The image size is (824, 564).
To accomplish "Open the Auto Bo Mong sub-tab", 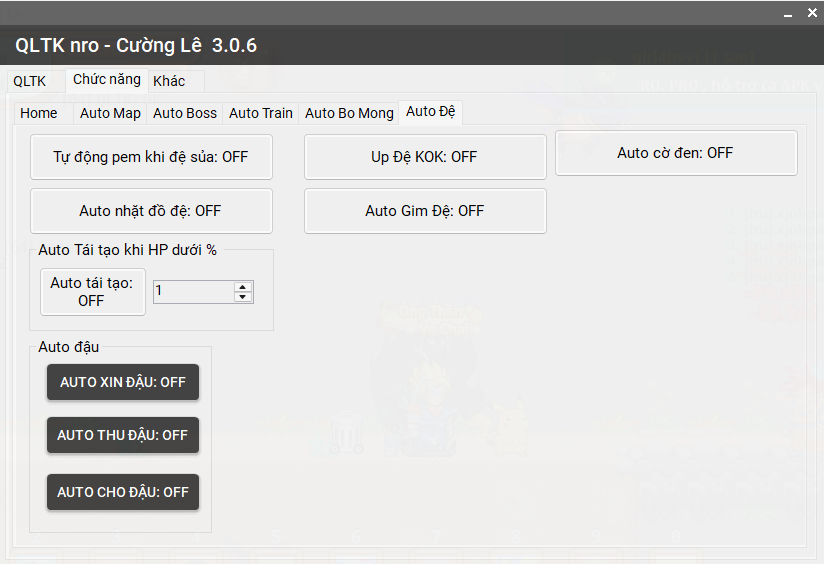I will 349,113.
